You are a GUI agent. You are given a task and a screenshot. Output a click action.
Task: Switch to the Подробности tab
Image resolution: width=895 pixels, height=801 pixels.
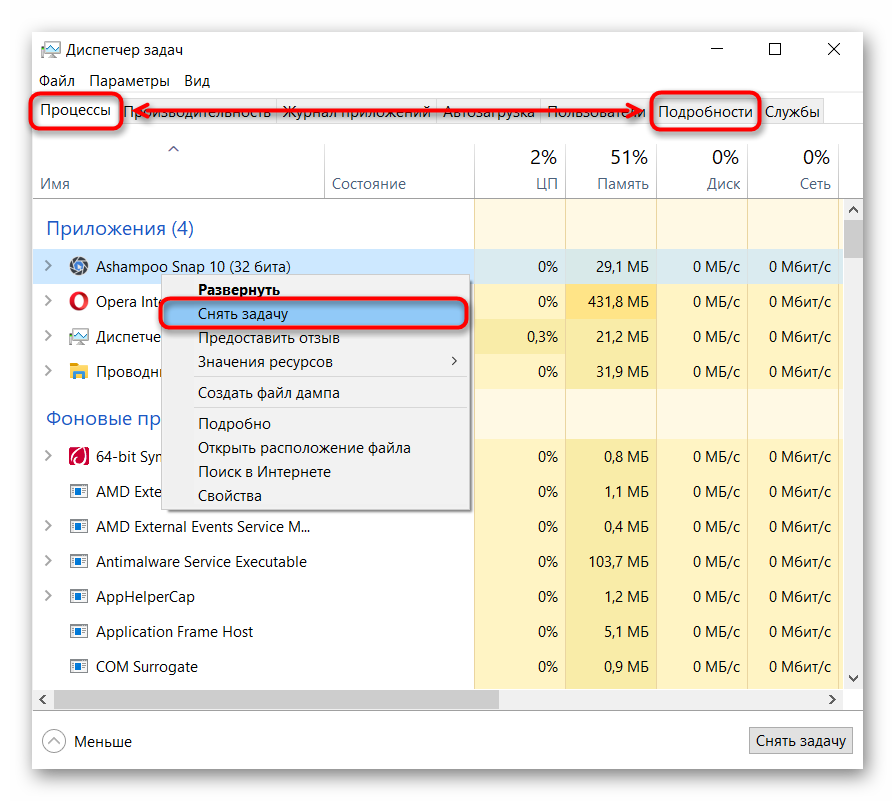(705, 112)
